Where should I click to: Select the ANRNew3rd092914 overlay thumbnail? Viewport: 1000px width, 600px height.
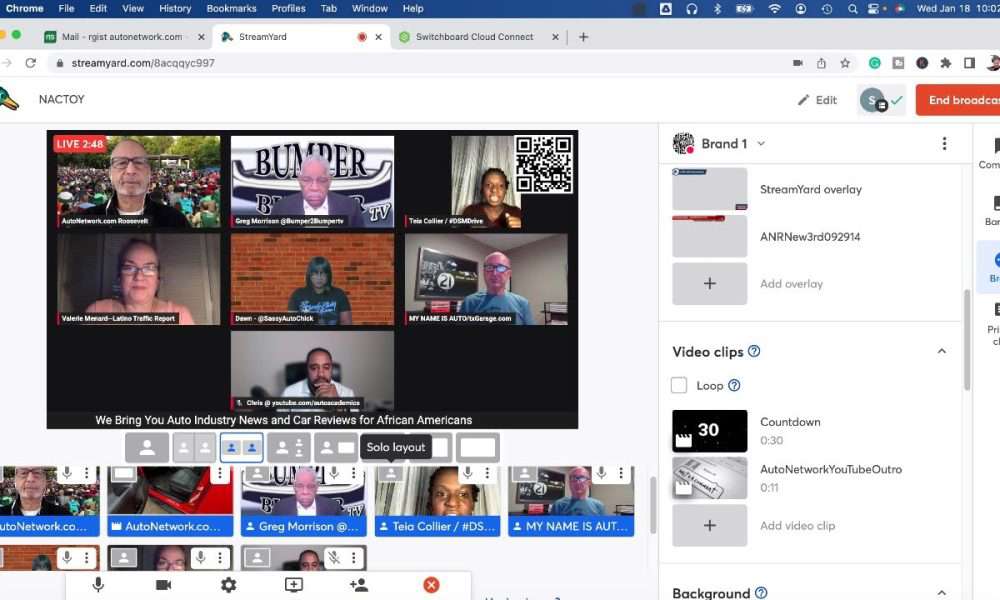pos(709,237)
